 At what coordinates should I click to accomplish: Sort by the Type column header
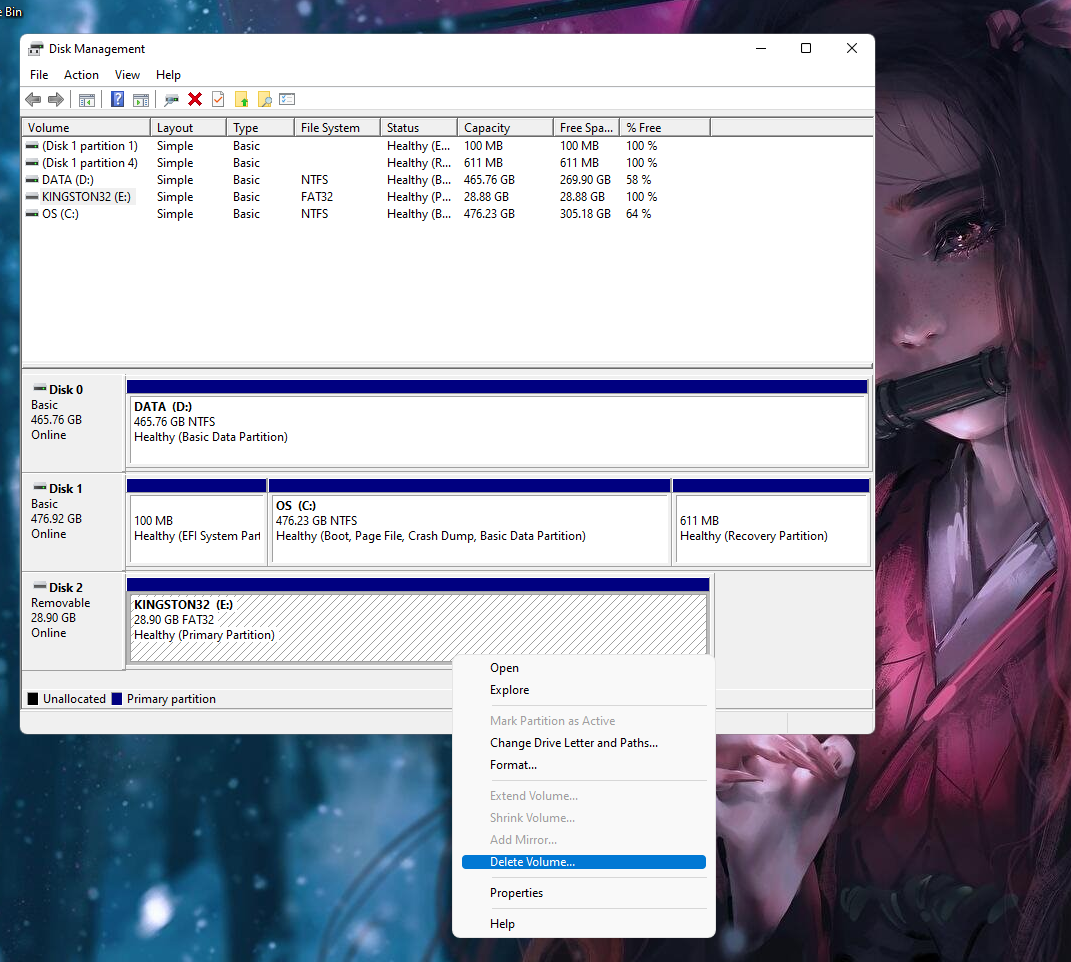260,128
